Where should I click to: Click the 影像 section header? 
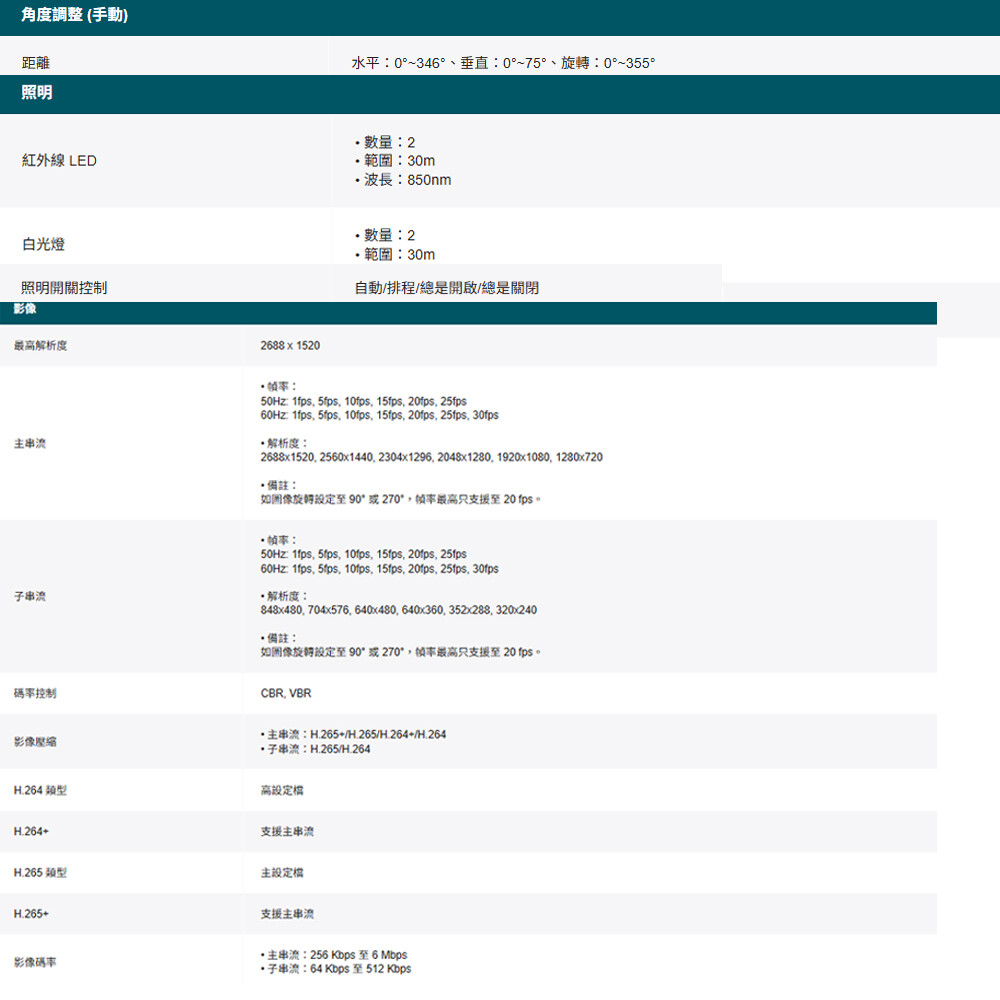(24, 310)
